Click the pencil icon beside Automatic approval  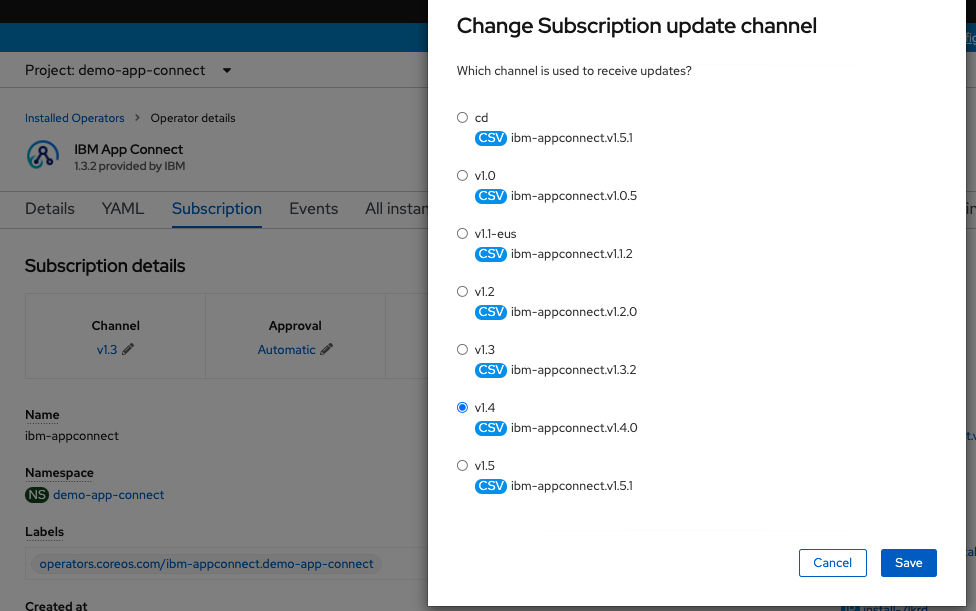325,350
